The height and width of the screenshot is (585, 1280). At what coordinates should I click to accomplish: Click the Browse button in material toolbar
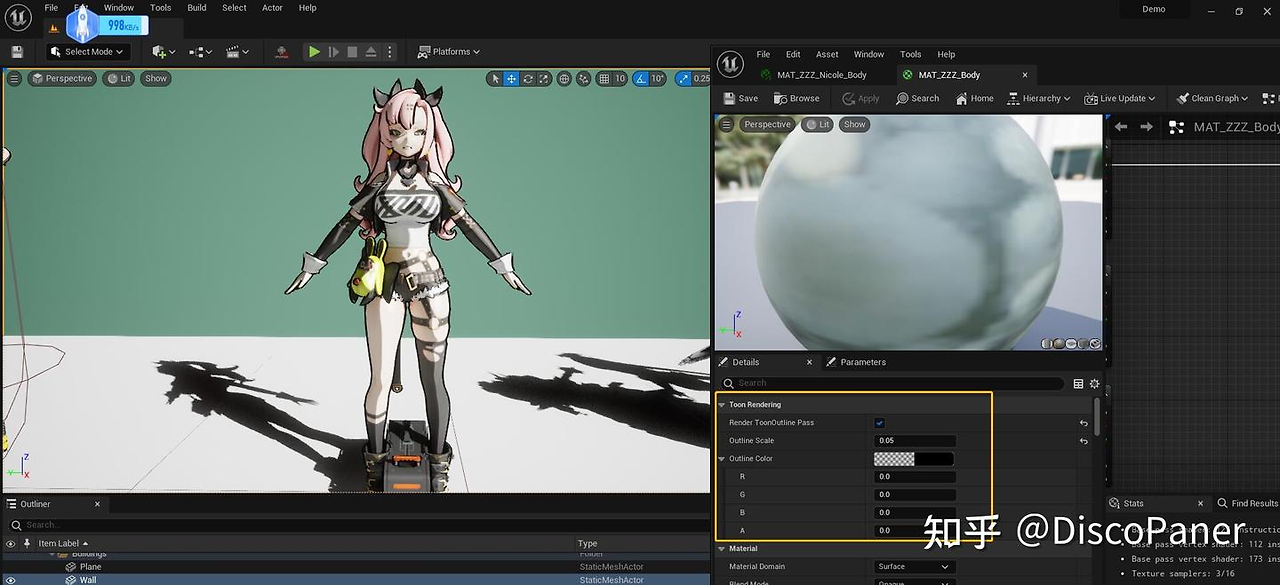pyautogui.click(x=796, y=98)
